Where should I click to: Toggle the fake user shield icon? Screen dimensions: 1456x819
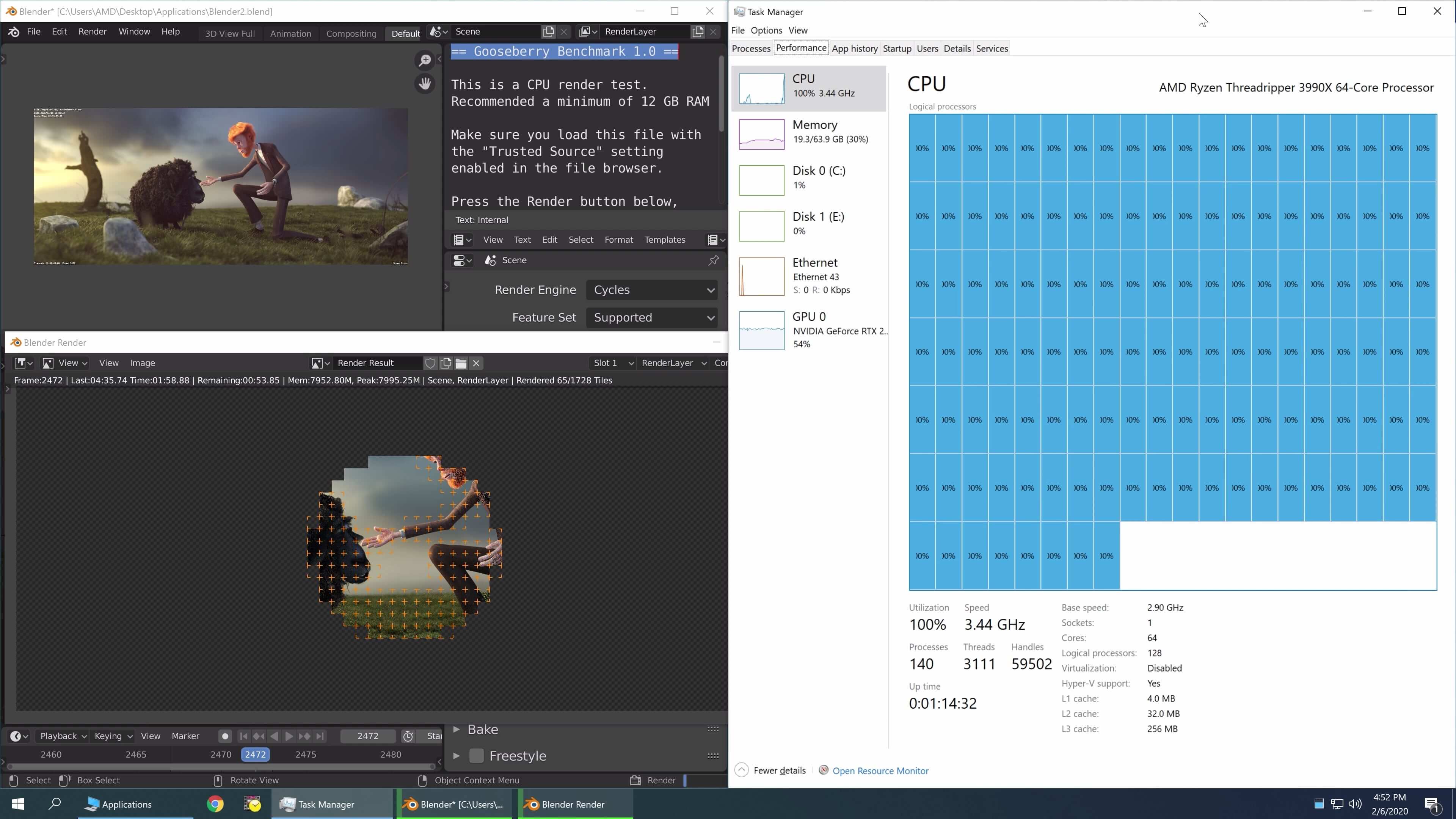(430, 363)
